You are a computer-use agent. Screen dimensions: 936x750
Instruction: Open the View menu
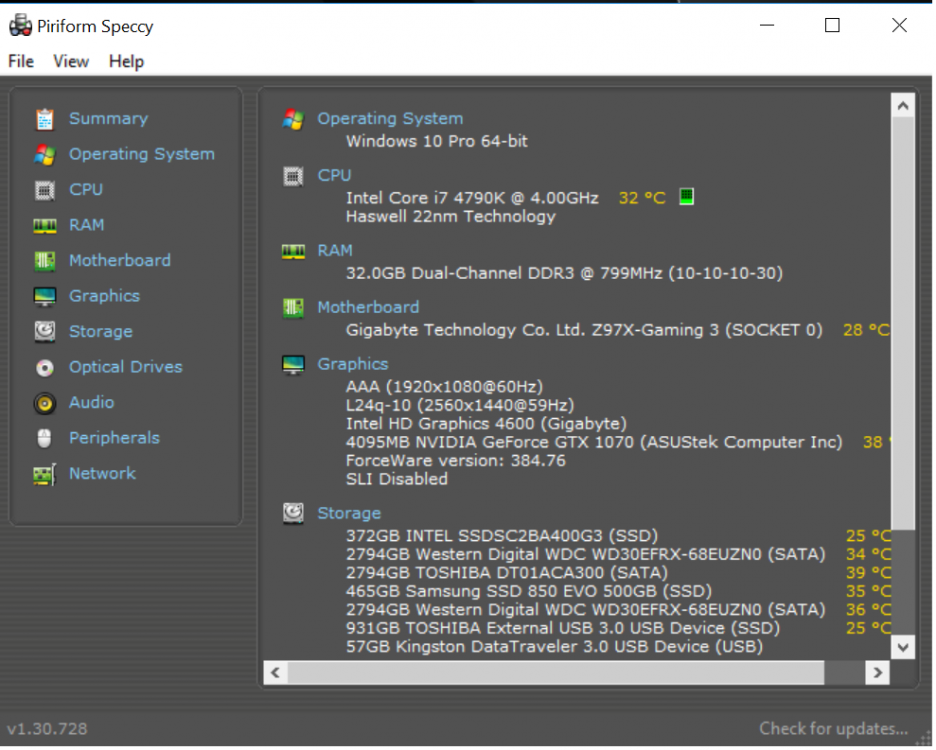pyautogui.click(x=71, y=62)
